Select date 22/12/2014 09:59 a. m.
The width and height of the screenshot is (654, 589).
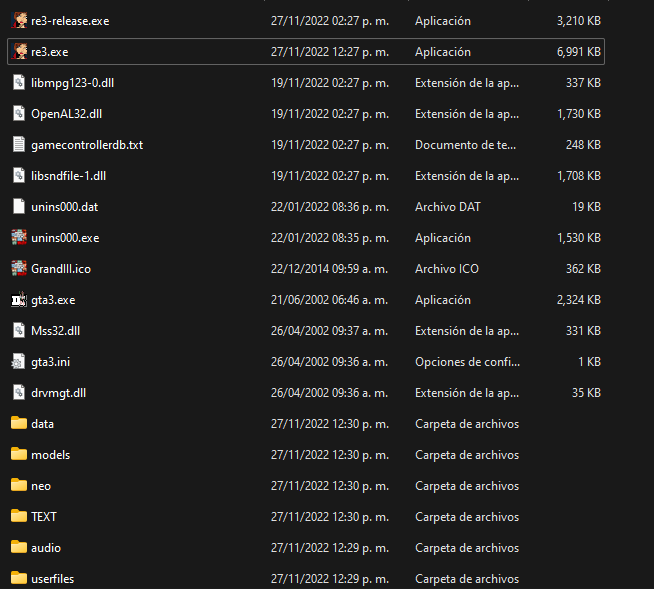[x=330, y=269]
